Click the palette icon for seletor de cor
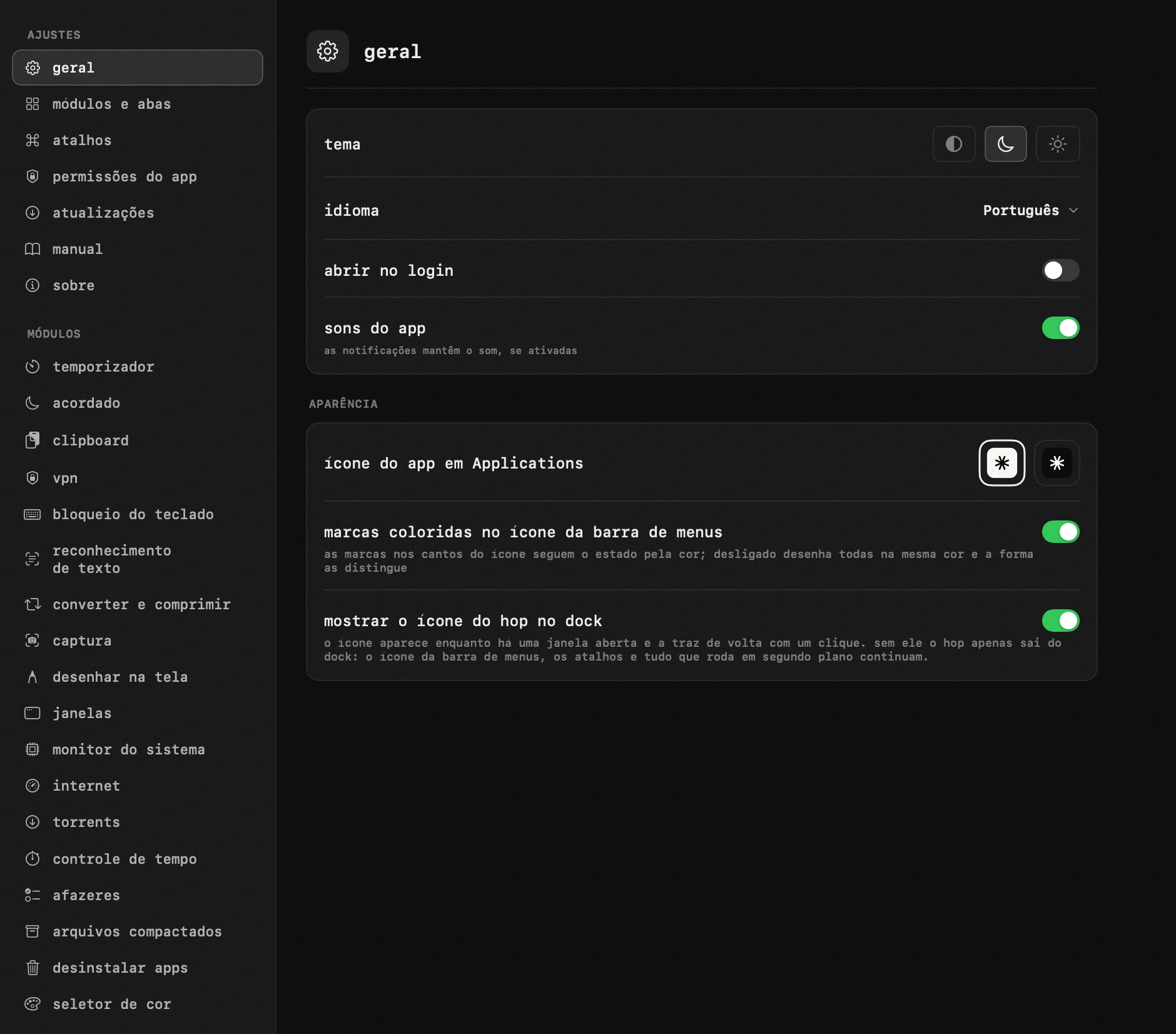The image size is (1176, 1034). pyautogui.click(x=33, y=1004)
